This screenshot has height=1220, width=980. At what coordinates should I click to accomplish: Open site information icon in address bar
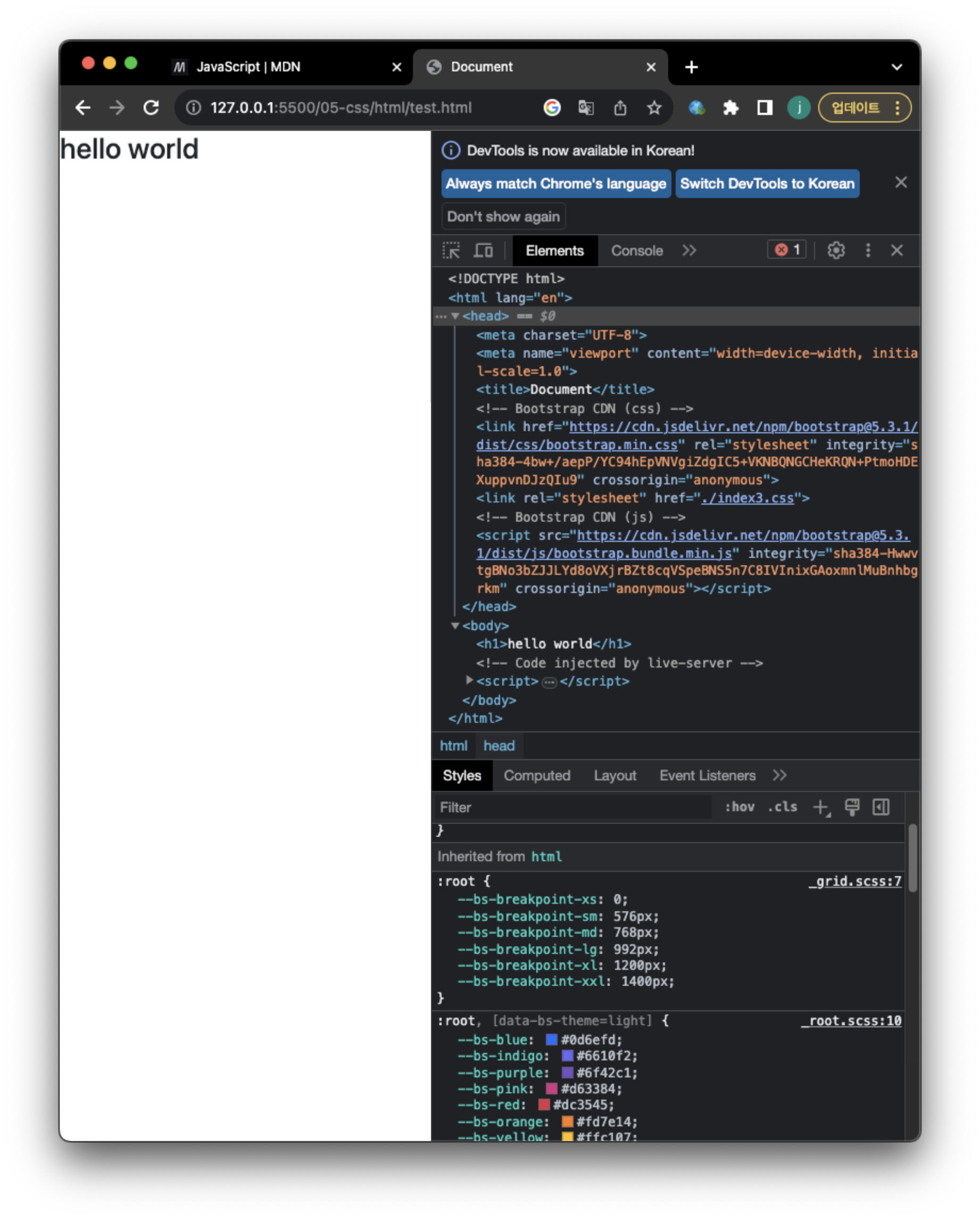(194, 108)
